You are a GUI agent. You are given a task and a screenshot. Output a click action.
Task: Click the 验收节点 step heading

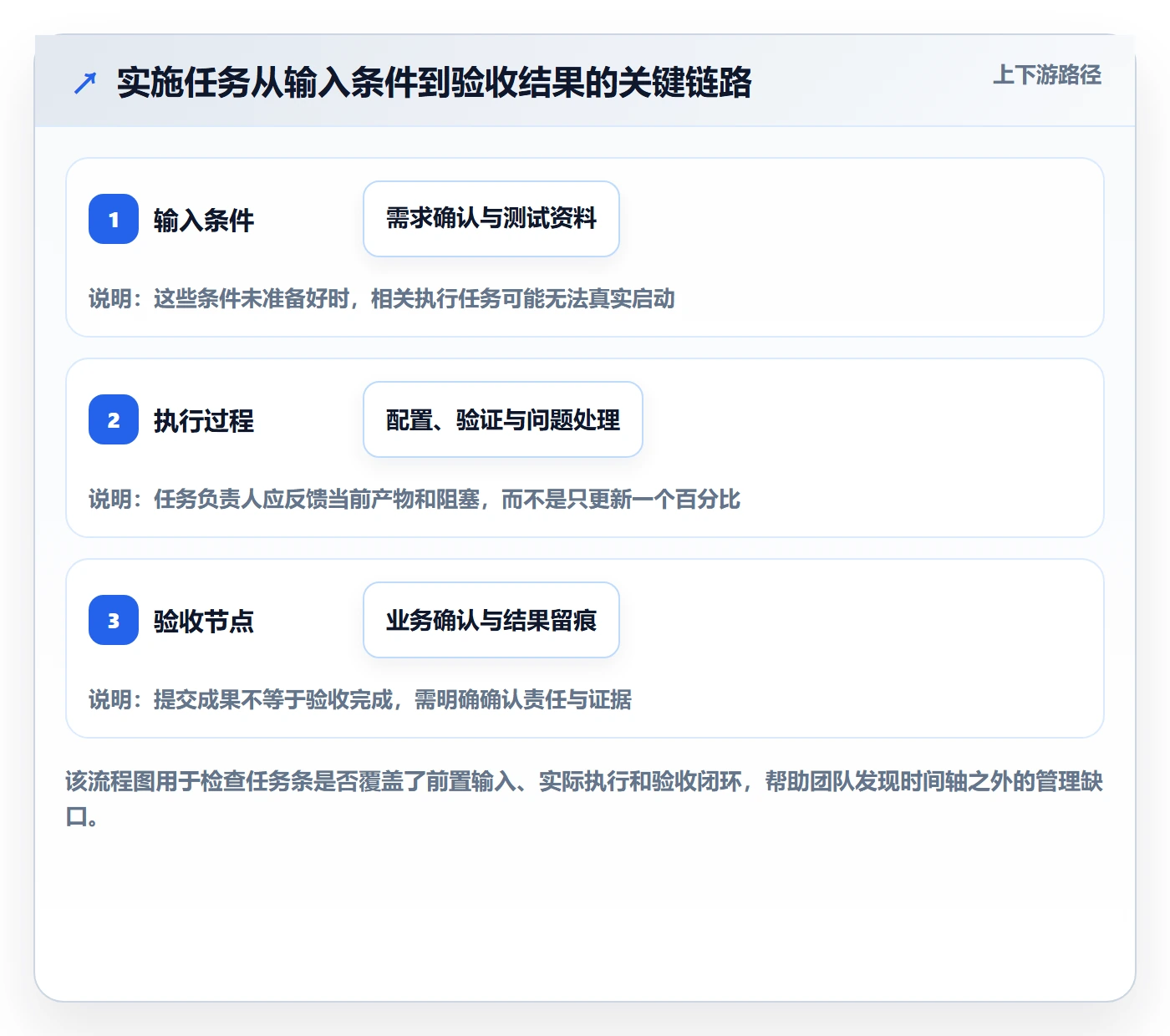pos(204,621)
